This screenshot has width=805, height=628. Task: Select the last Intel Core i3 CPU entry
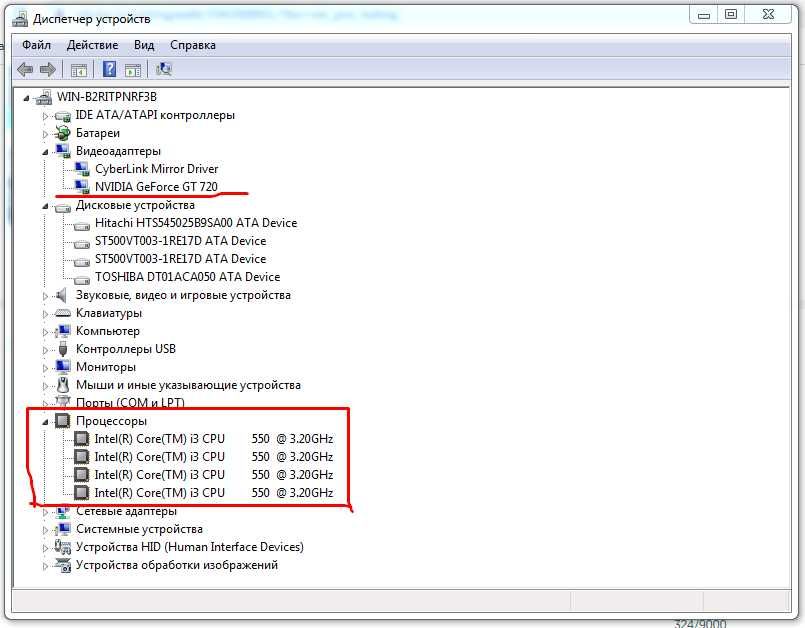tap(214, 493)
